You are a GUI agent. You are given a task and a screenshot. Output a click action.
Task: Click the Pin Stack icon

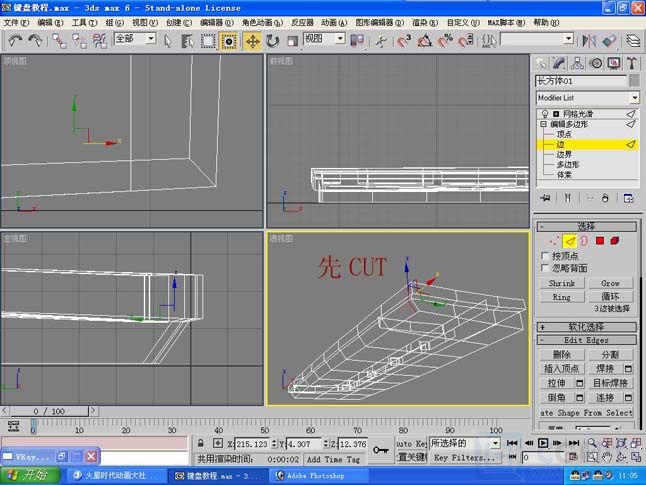click(x=545, y=198)
